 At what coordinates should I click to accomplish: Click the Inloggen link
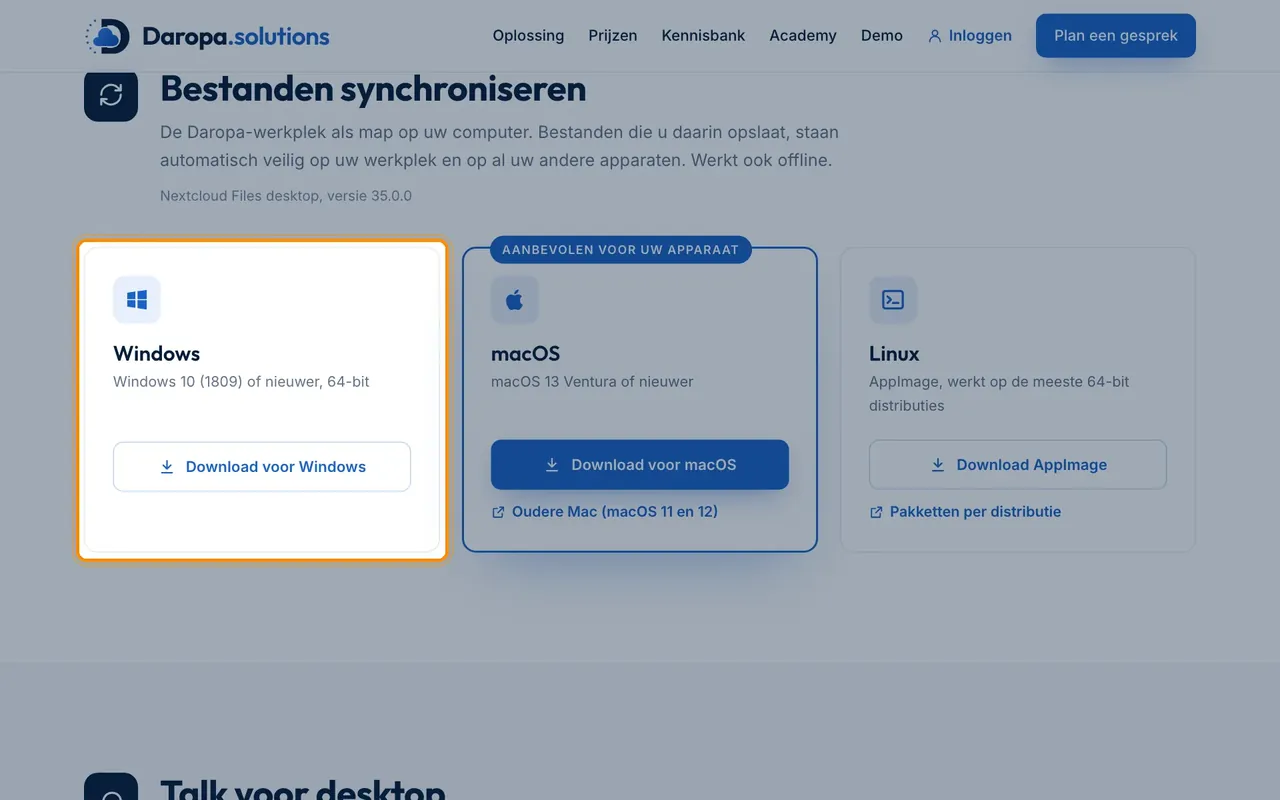(x=969, y=36)
